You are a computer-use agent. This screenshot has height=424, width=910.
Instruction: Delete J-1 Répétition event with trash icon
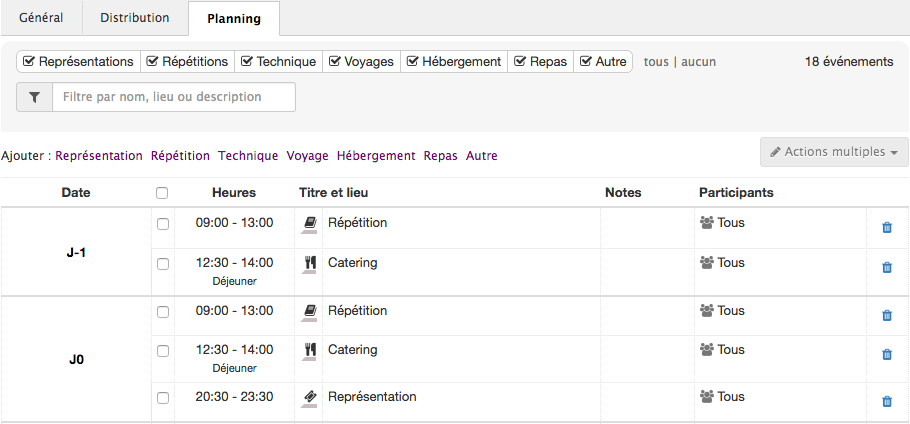(x=887, y=227)
